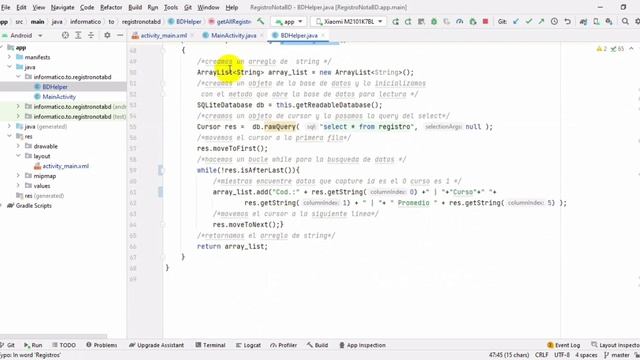Click Expand All in Project panel
Viewport: 640px width, 360px height.
pos(78,36)
